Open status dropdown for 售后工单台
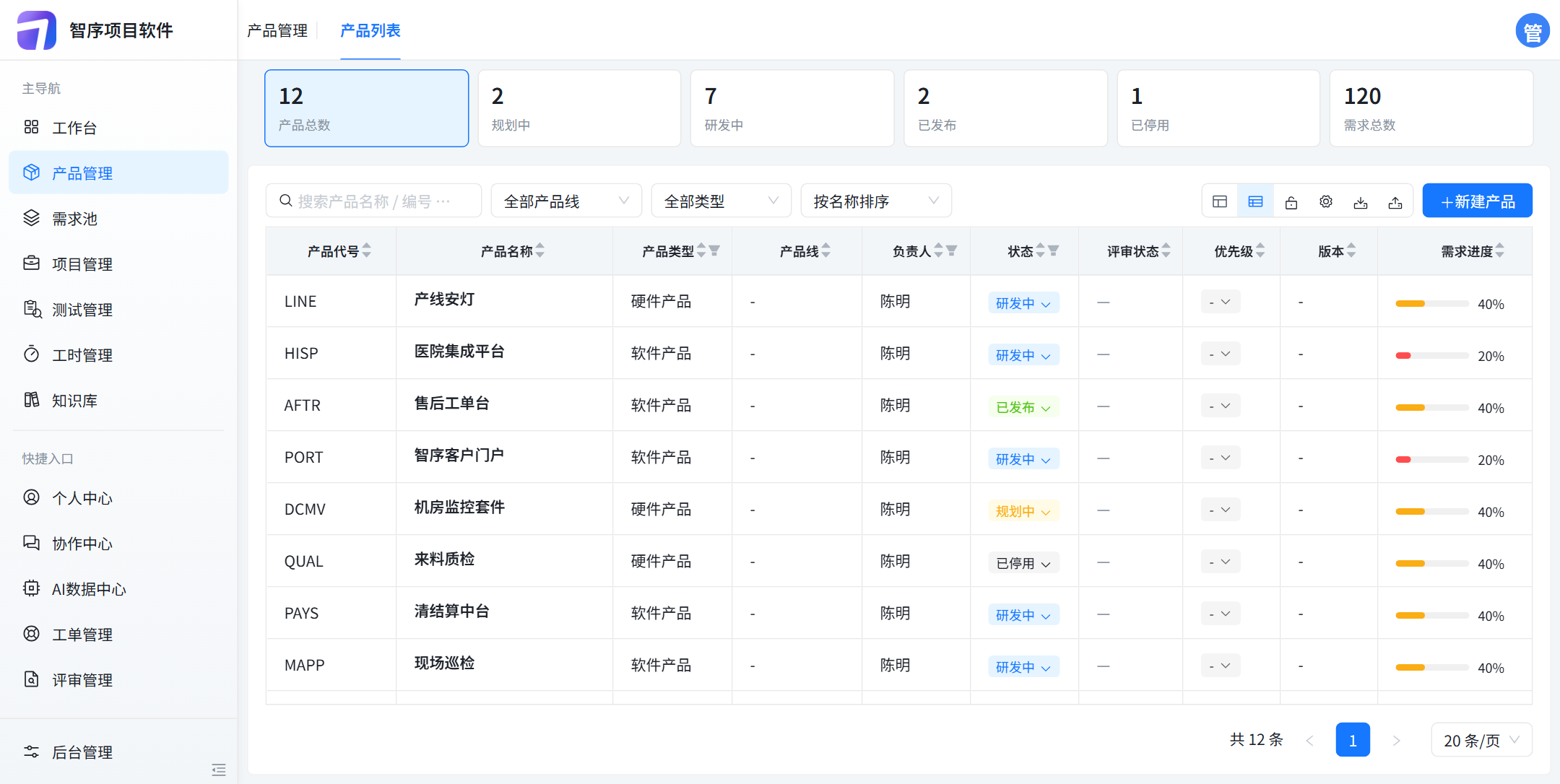The width and height of the screenshot is (1560, 784). [x=1023, y=407]
